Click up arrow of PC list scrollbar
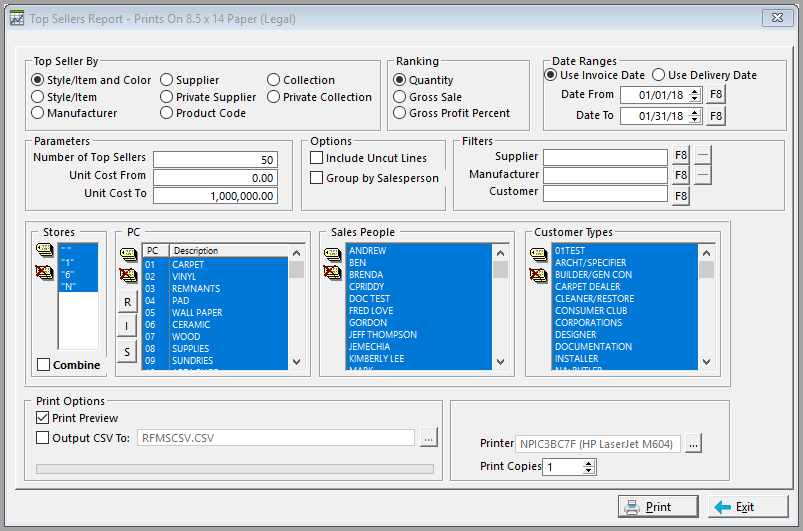803x531 pixels. click(296, 253)
